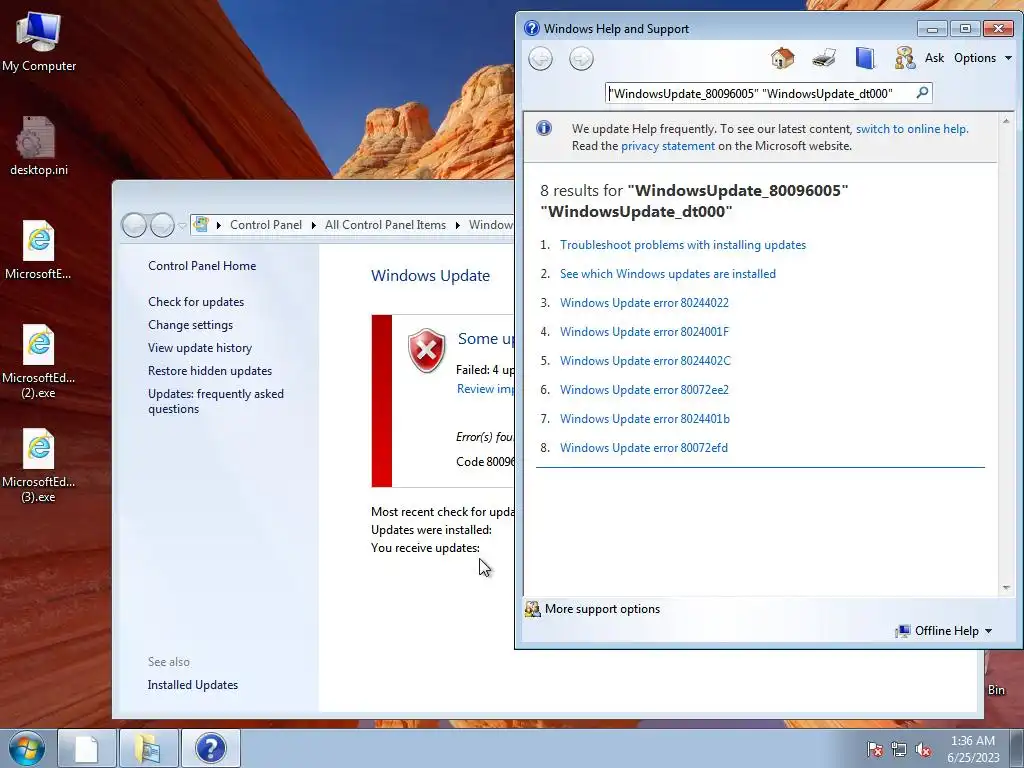Image resolution: width=1024 pixels, height=768 pixels.
Task: Click More support options icon
Action: pos(533,609)
